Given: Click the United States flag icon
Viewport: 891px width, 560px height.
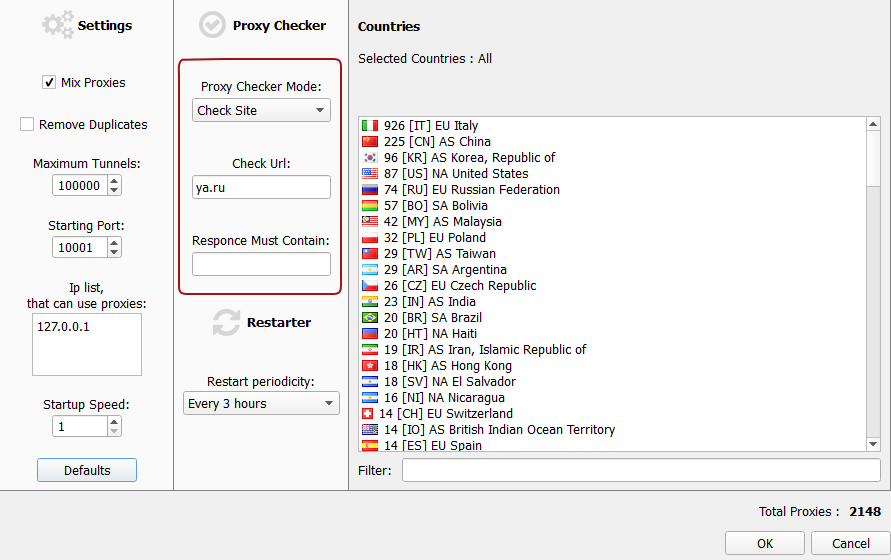Looking at the screenshot, I should tap(370, 173).
